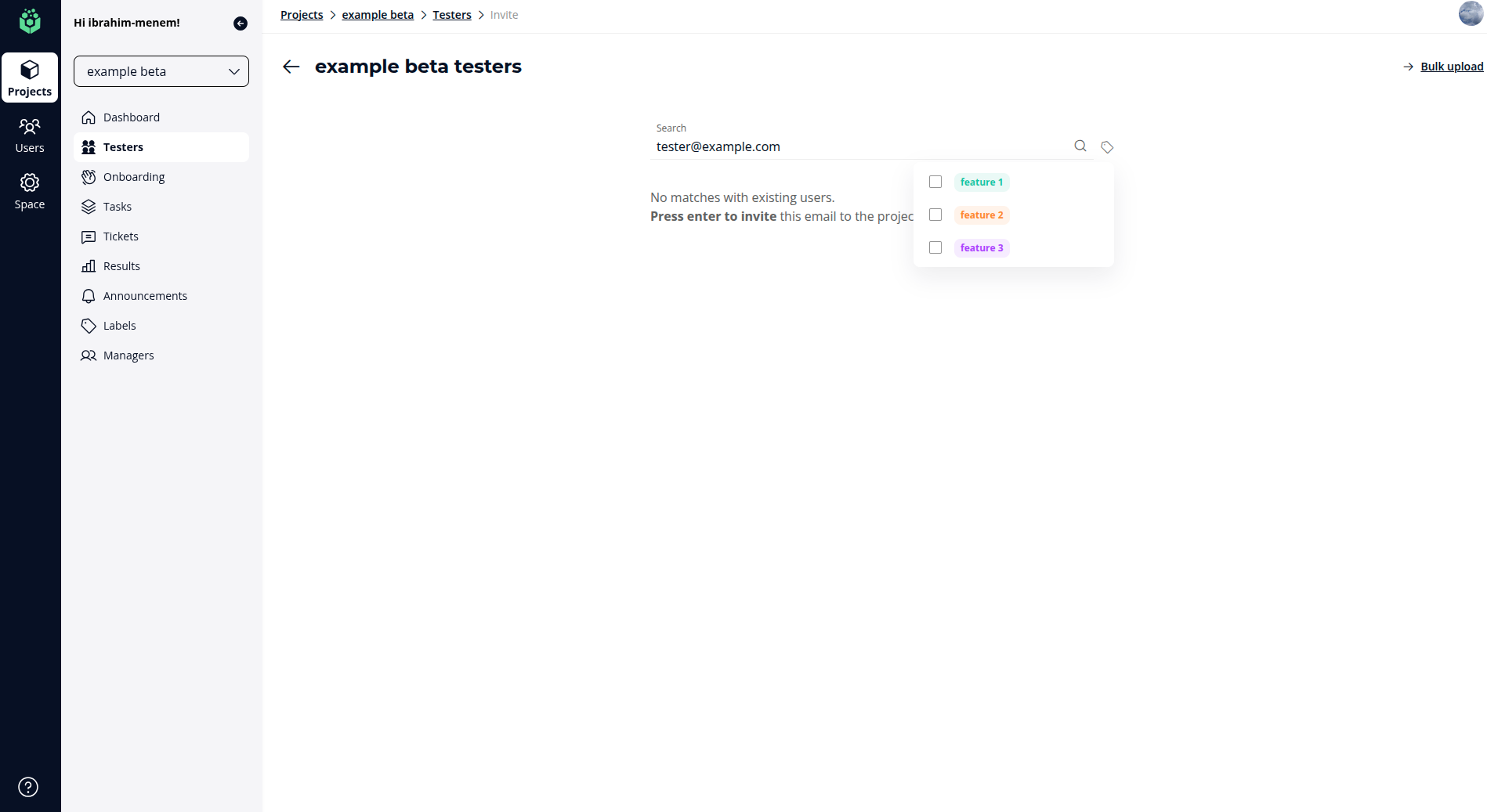Image resolution: width=1487 pixels, height=812 pixels.
Task: Click the 'example beta testers' heading
Action: coord(418,67)
